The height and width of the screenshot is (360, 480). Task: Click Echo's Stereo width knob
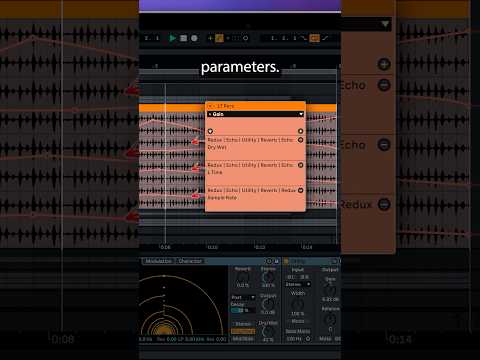click(268, 277)
